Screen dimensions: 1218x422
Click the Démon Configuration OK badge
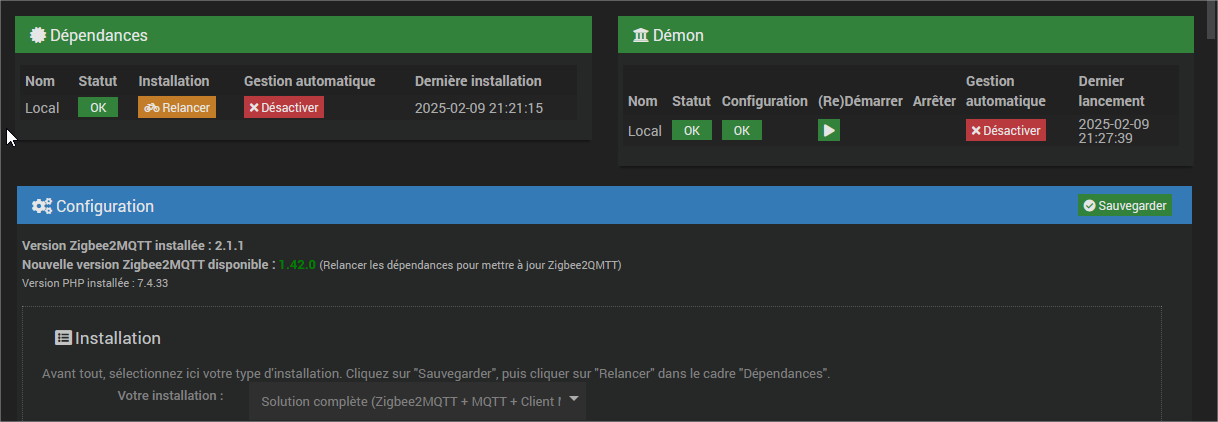(742, 131)
